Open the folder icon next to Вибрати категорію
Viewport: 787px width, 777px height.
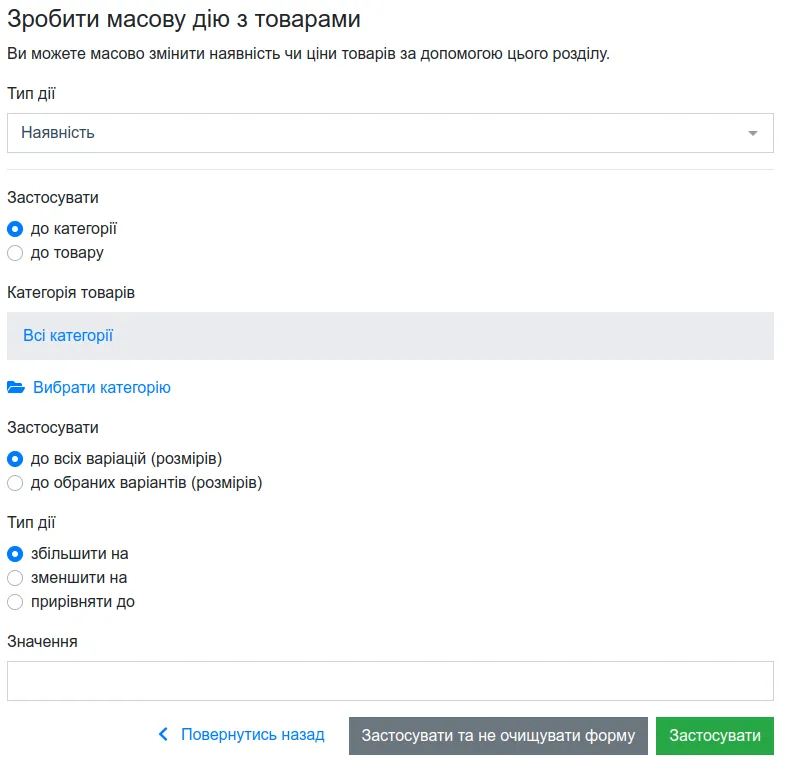pyautogui.click(x=16, y=387)
